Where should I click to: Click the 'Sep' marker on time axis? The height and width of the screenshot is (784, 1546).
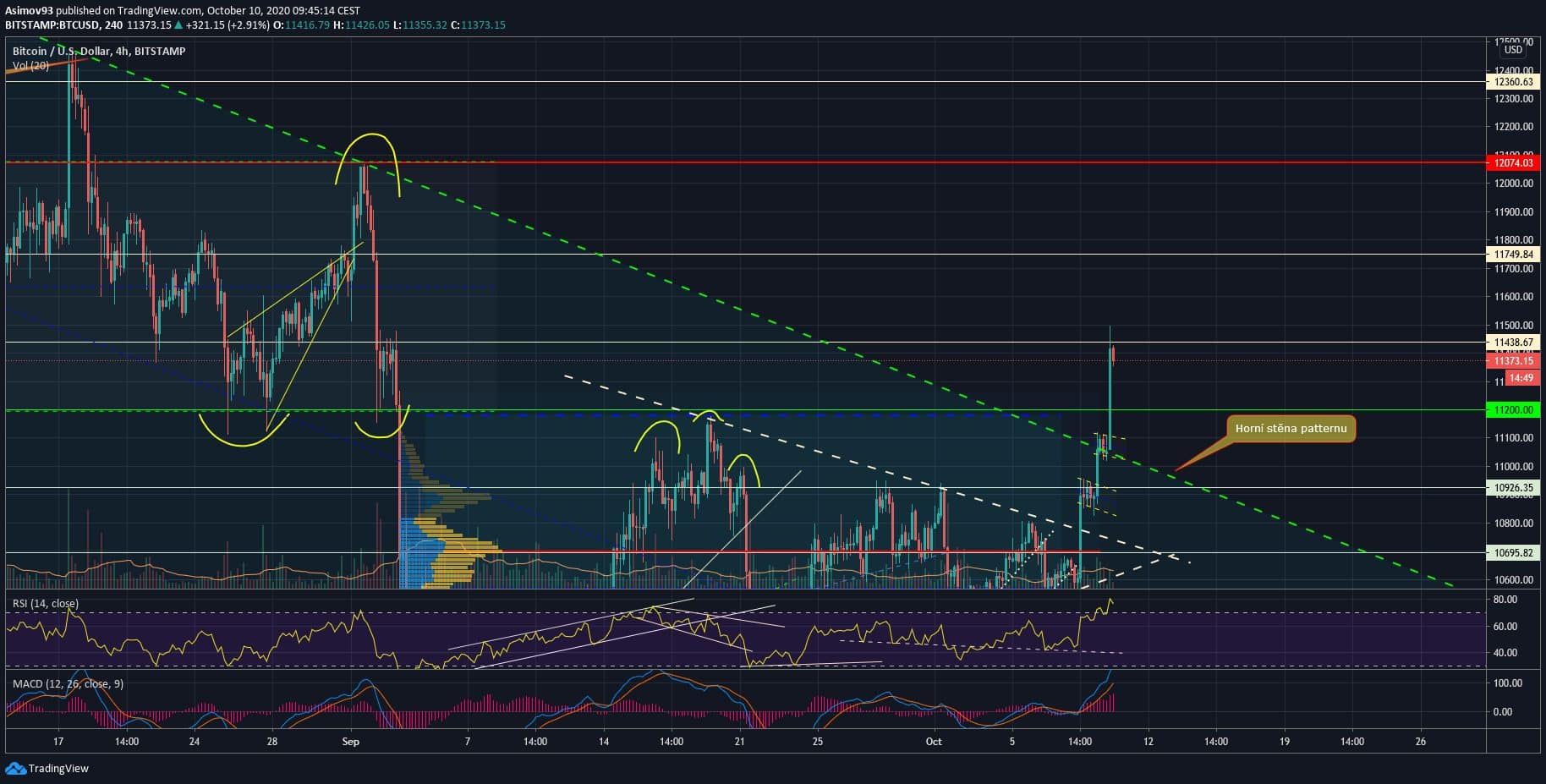pyautogui.click(x=350, y=742)
